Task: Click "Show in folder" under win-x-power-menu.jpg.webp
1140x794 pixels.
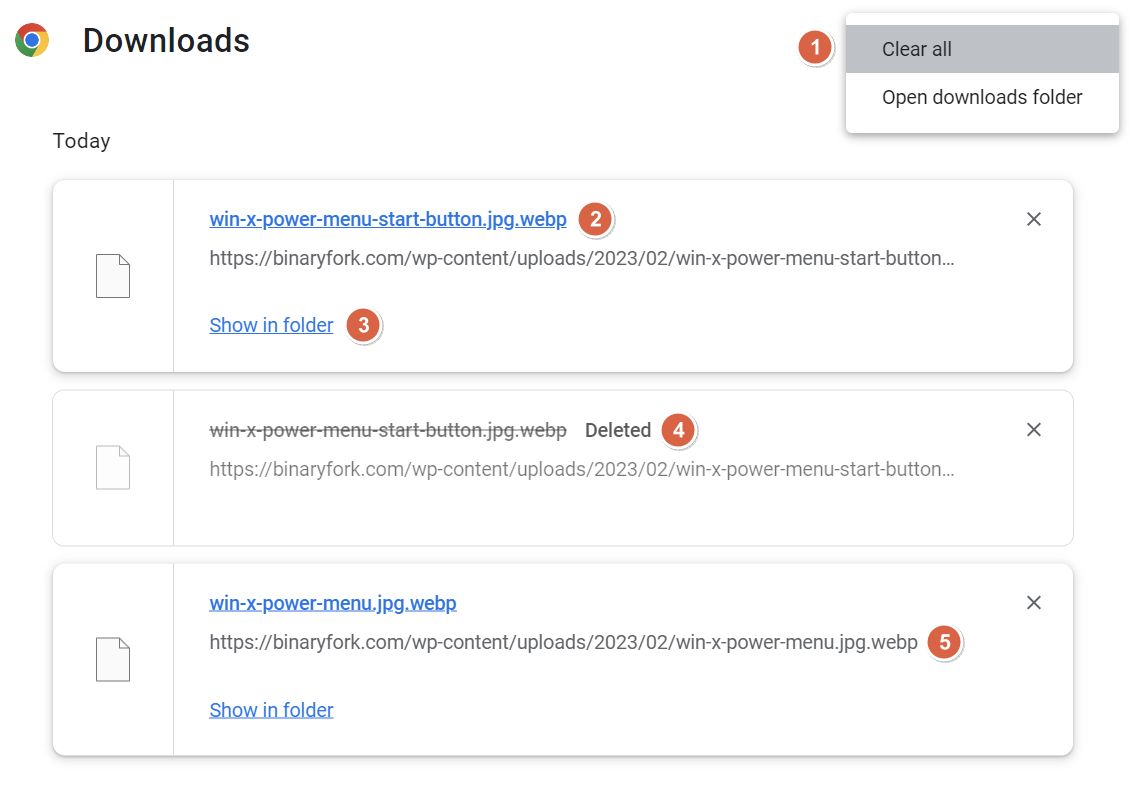Action: click(x=270, y=709)
